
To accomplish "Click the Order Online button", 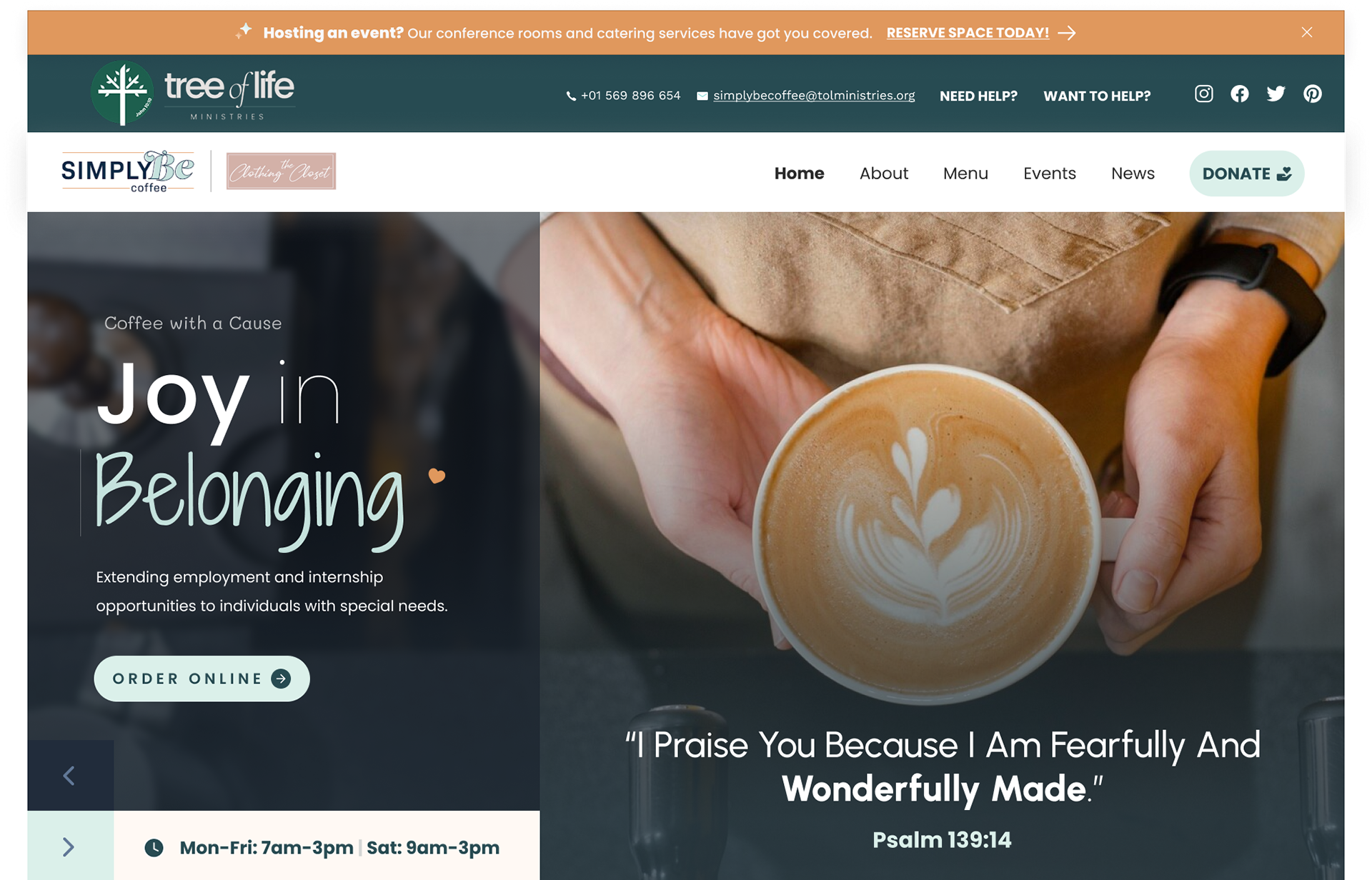I will tap(202, 679).
